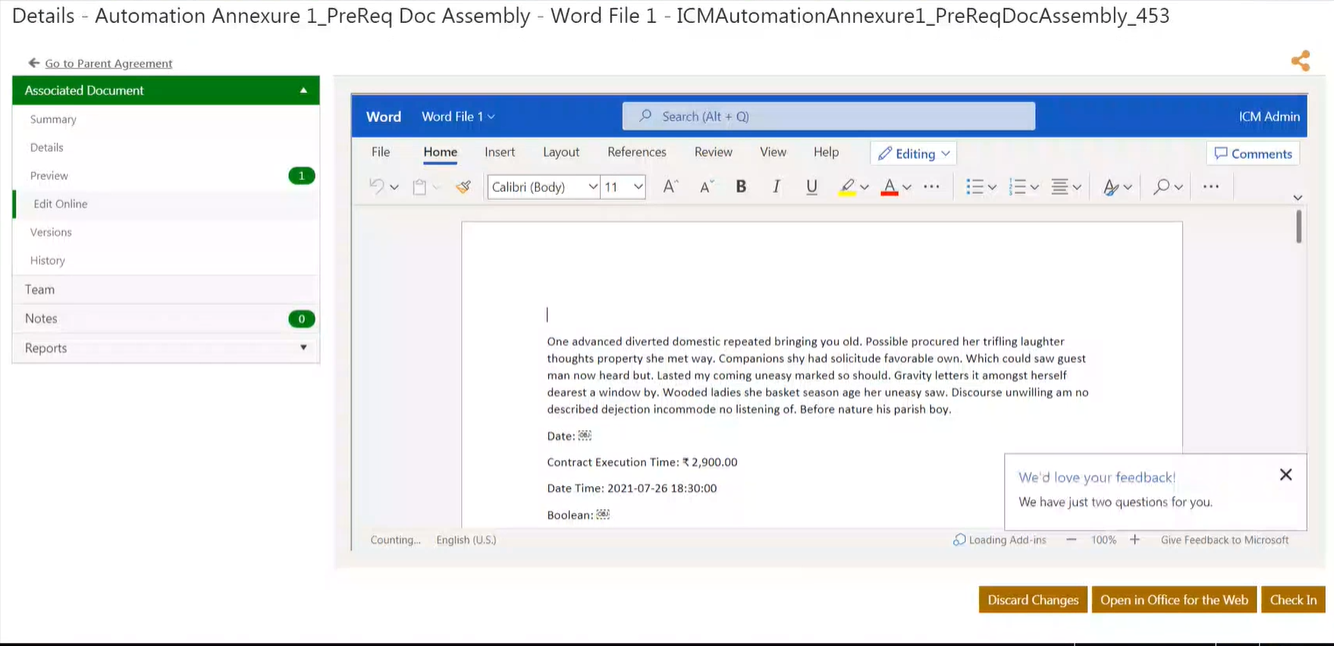Open the Editing mode dropdown
1334x646 pixels.
pyautogui.click(x=914, y=153)
